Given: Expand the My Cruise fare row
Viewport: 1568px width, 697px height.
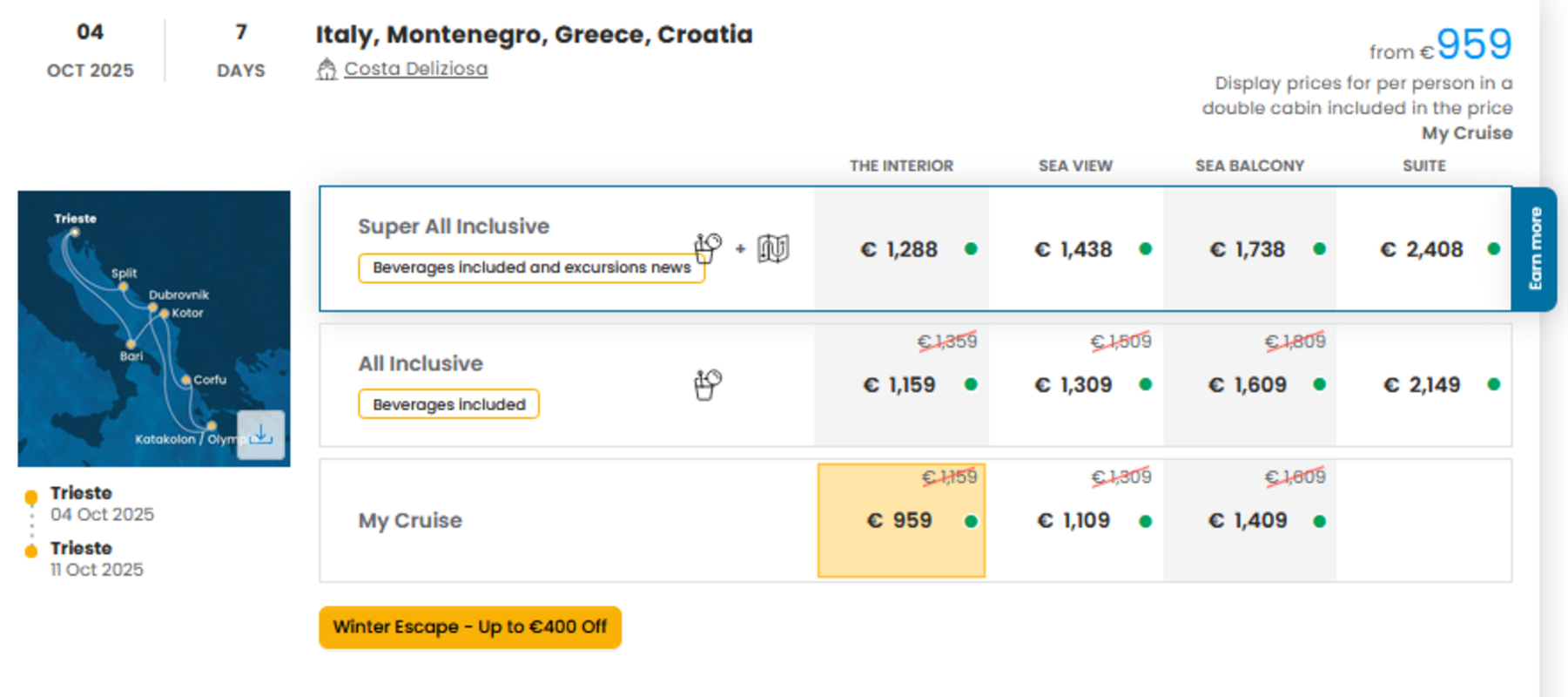Looking at the screenshot, I should pos(567,520).
